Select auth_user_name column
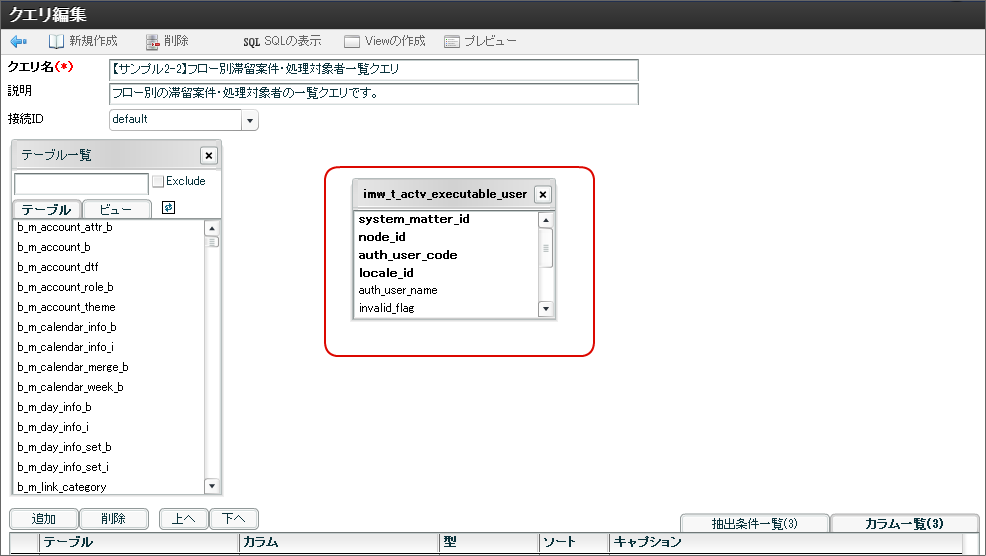Viewport: 986px width, 556px height. click(x=398, y=290)
